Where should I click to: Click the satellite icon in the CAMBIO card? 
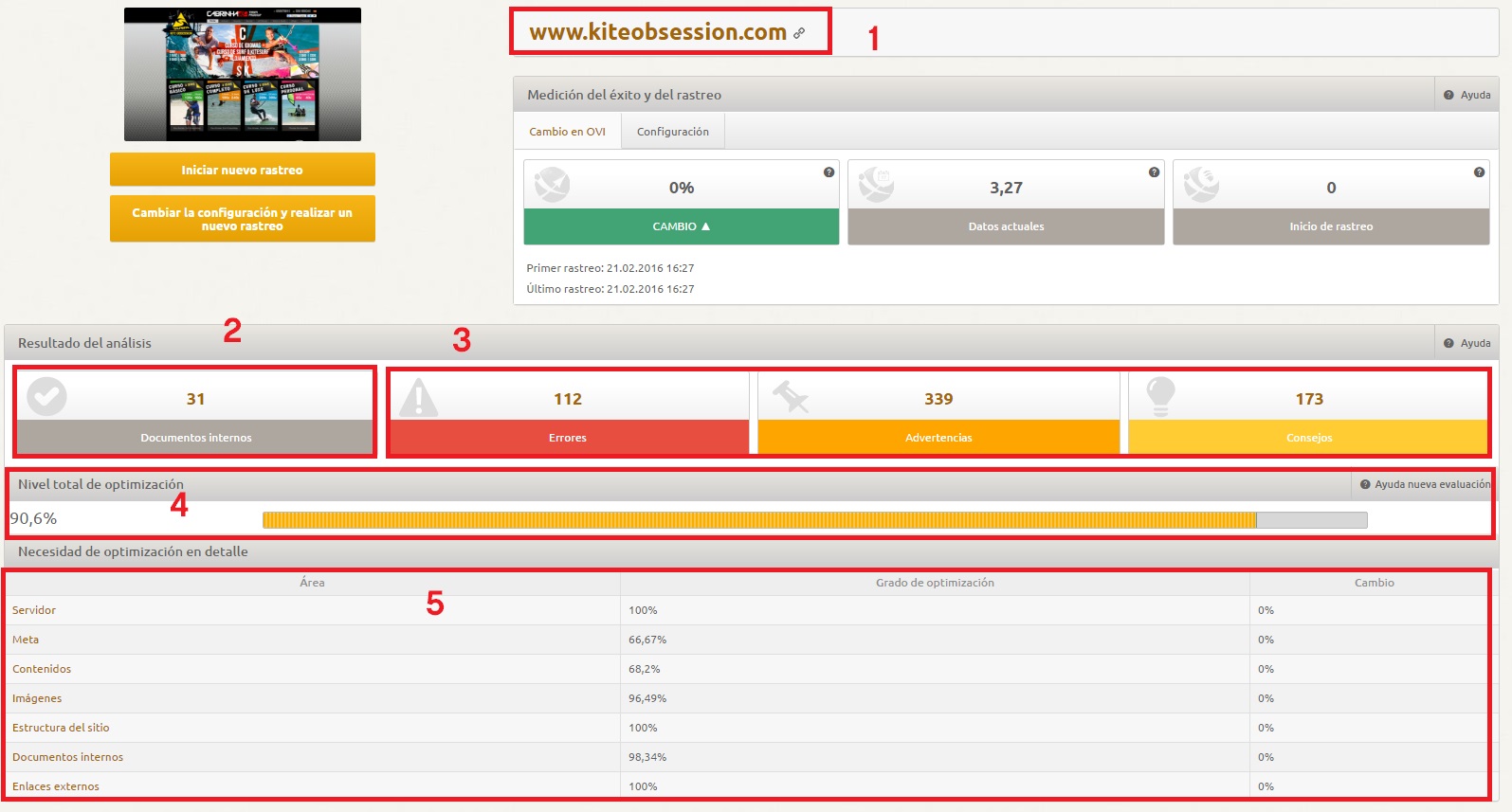point(552,184)
